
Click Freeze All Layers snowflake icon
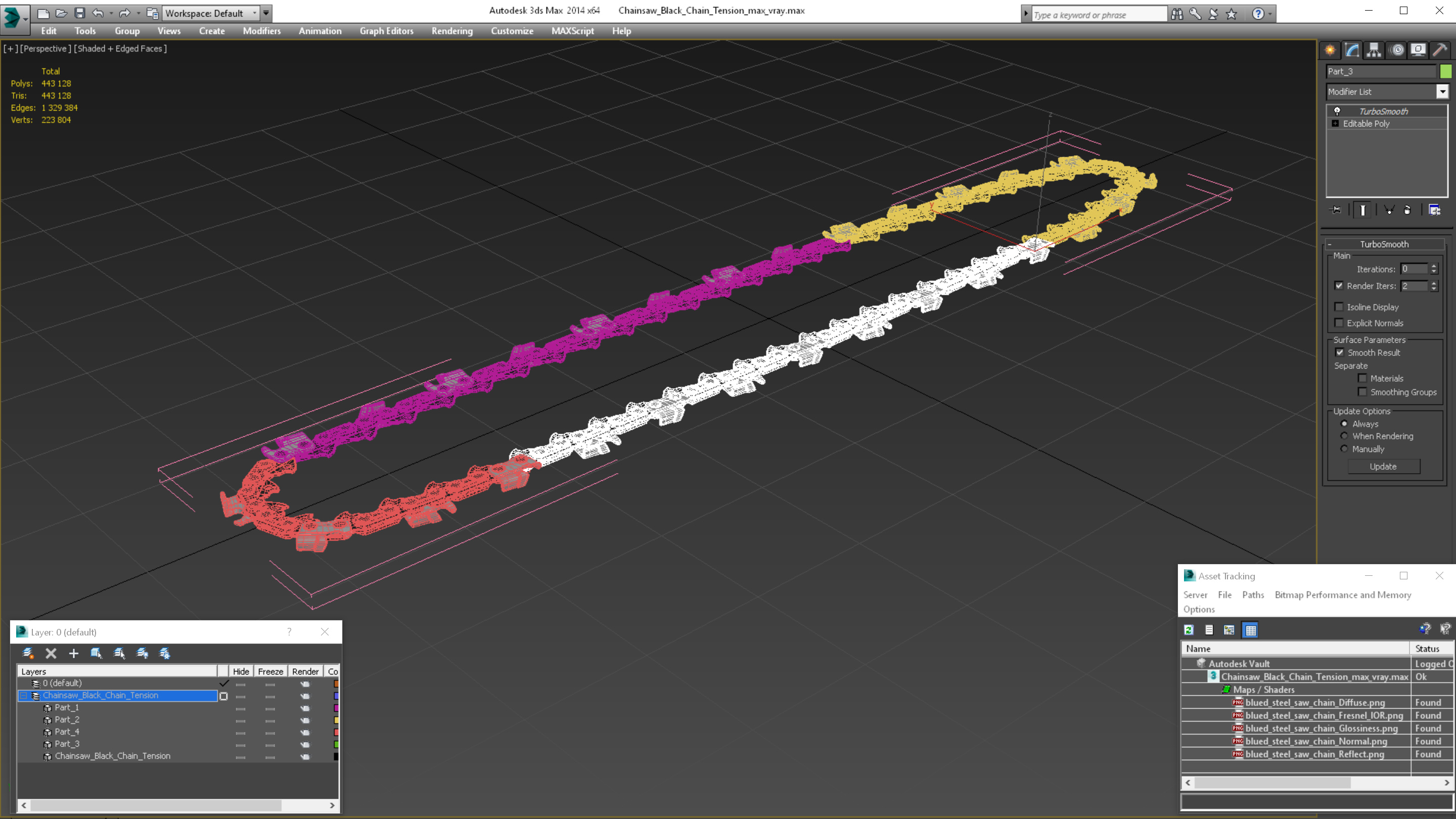coord(165,653)
